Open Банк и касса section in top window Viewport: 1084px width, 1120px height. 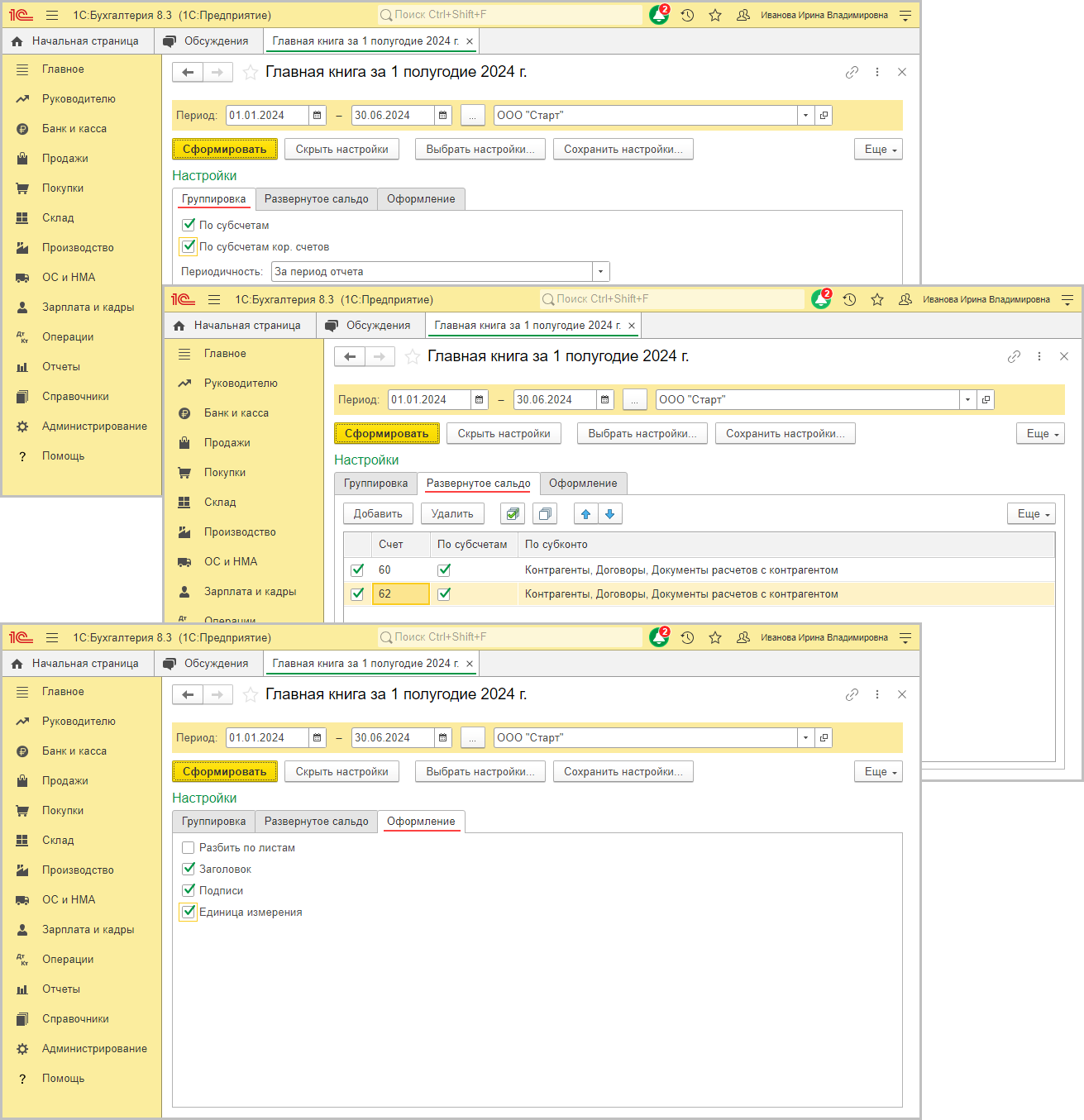click(x=74, y=129)
